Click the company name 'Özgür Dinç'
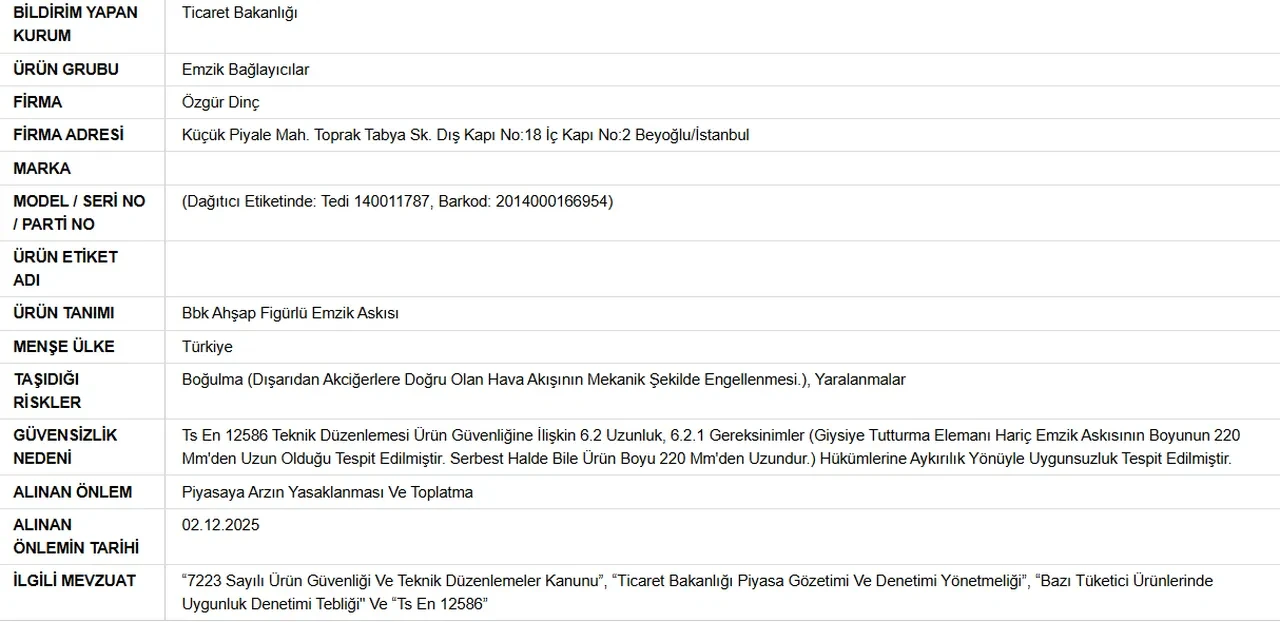Image resolution: width=1280 pixels, height=622 pixels. click(x=221, y=102)
